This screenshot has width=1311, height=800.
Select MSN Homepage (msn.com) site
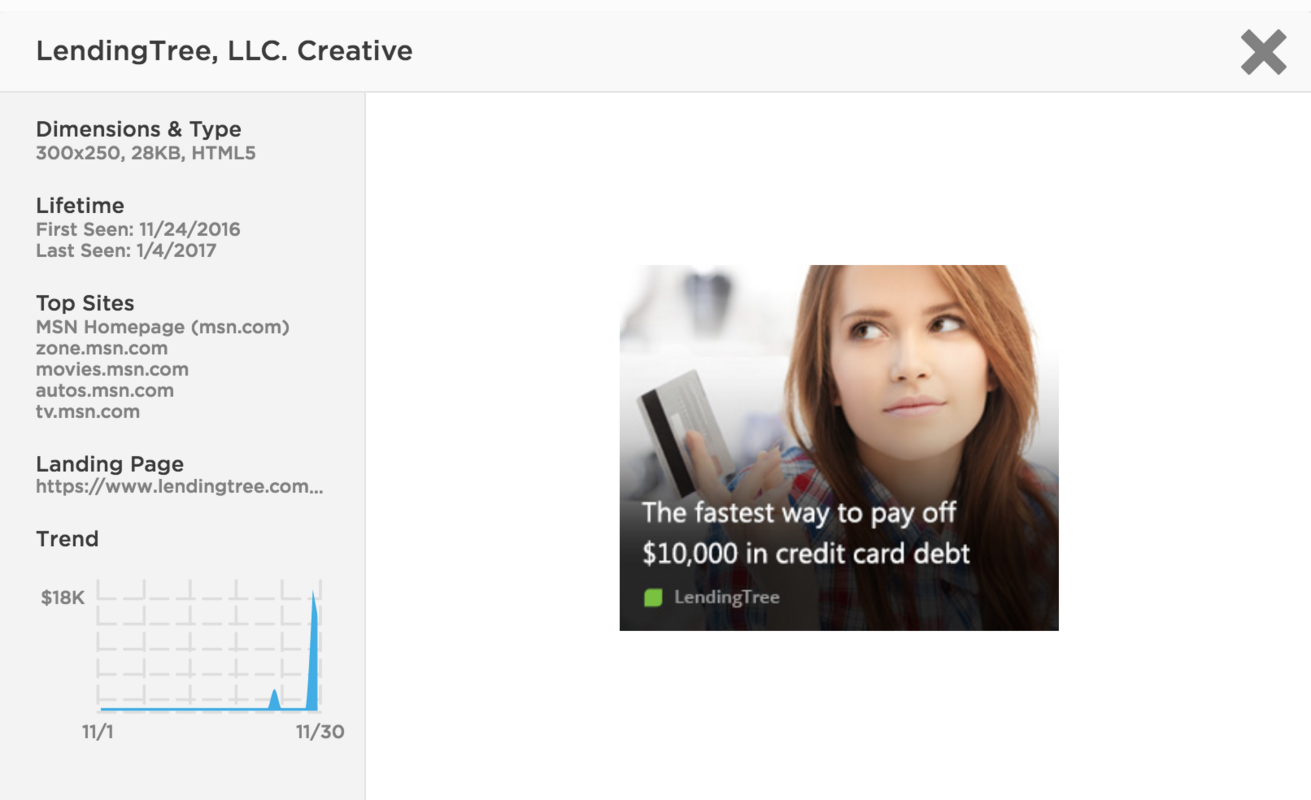[162, 327]
